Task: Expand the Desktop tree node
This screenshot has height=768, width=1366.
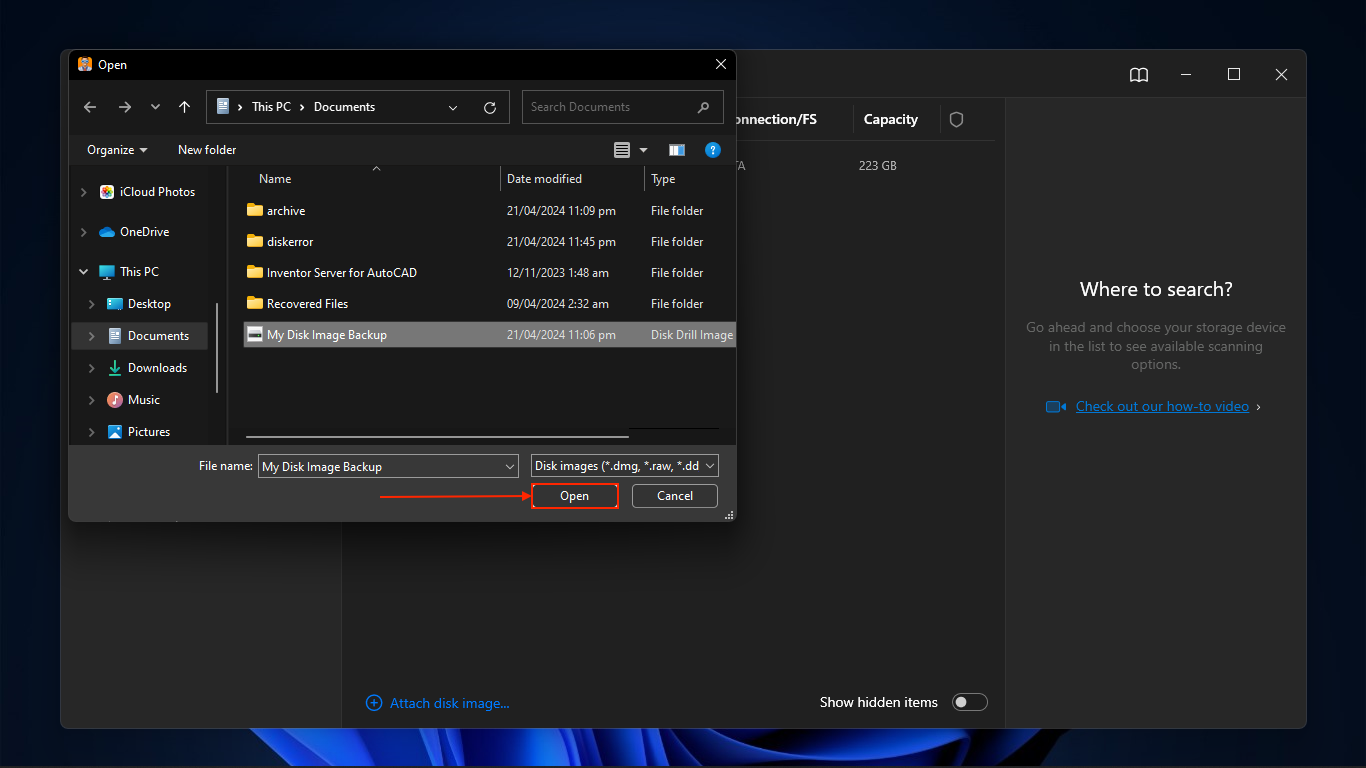Action: click(x=92, y=304)
